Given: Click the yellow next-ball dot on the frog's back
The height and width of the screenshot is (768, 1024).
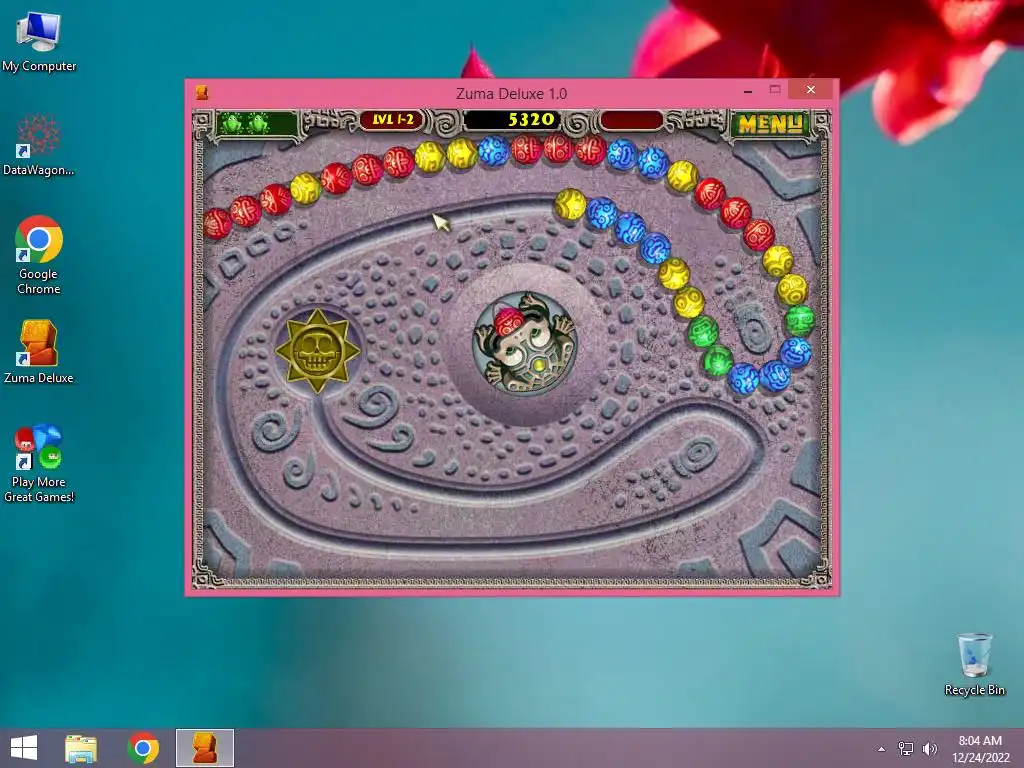Looking at the screenshot, I should pos(539,366).
